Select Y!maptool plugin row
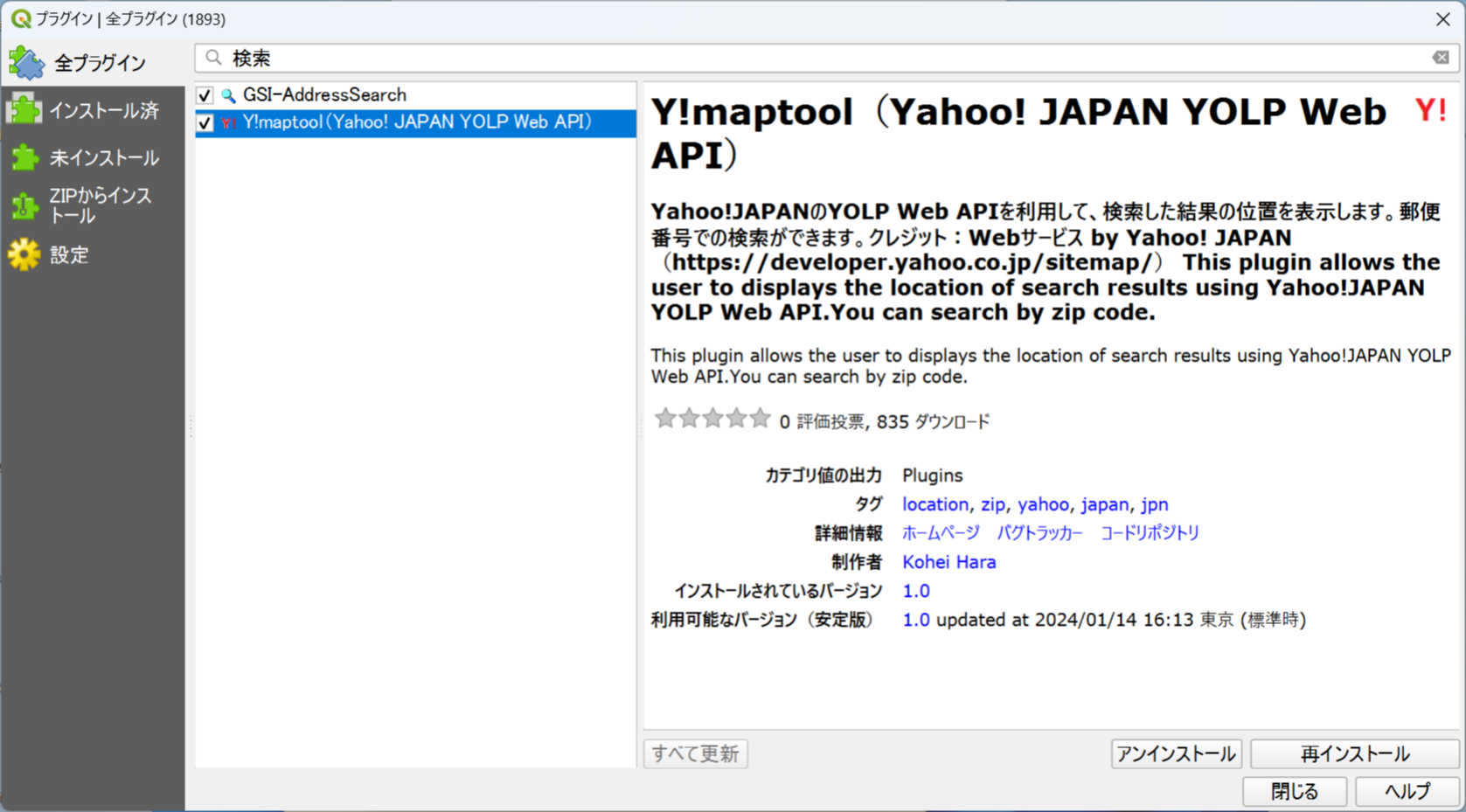The image size is (1466, 812). point(415,123)
